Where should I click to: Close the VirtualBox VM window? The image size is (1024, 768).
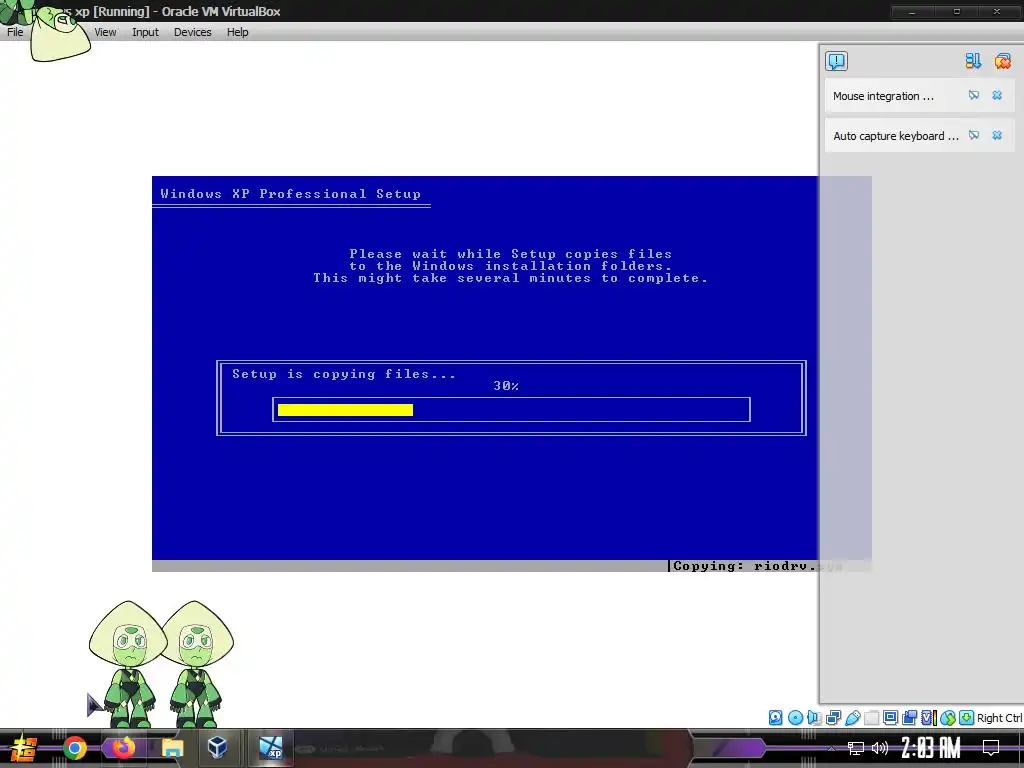(x=997, y=12)
